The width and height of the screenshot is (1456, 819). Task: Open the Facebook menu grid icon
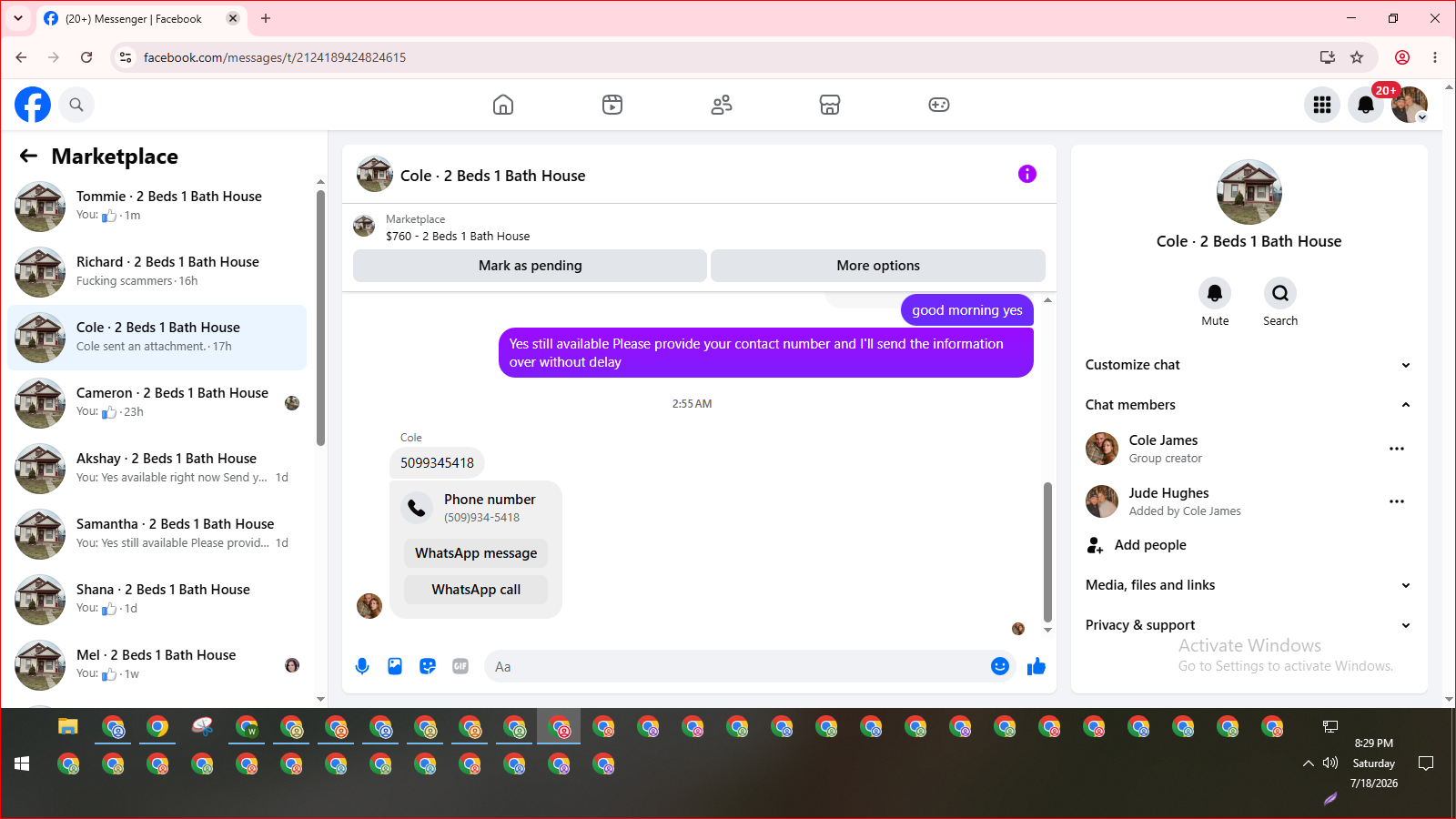pos(1322,105)
